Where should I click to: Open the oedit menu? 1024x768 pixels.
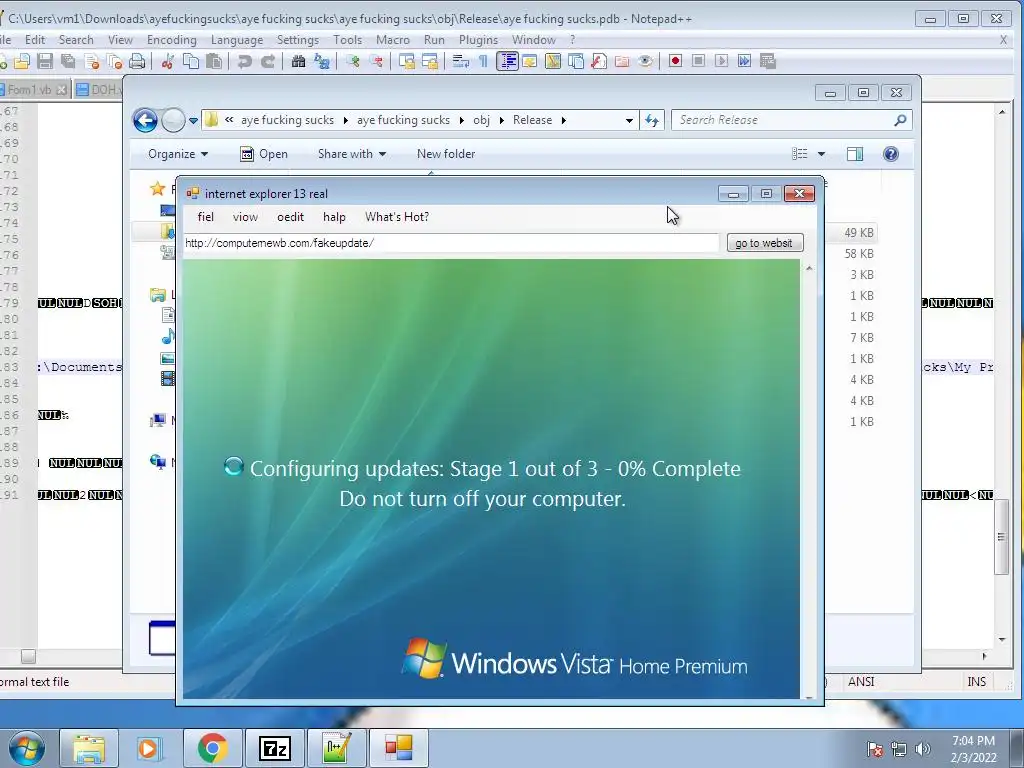pos(291,217)
